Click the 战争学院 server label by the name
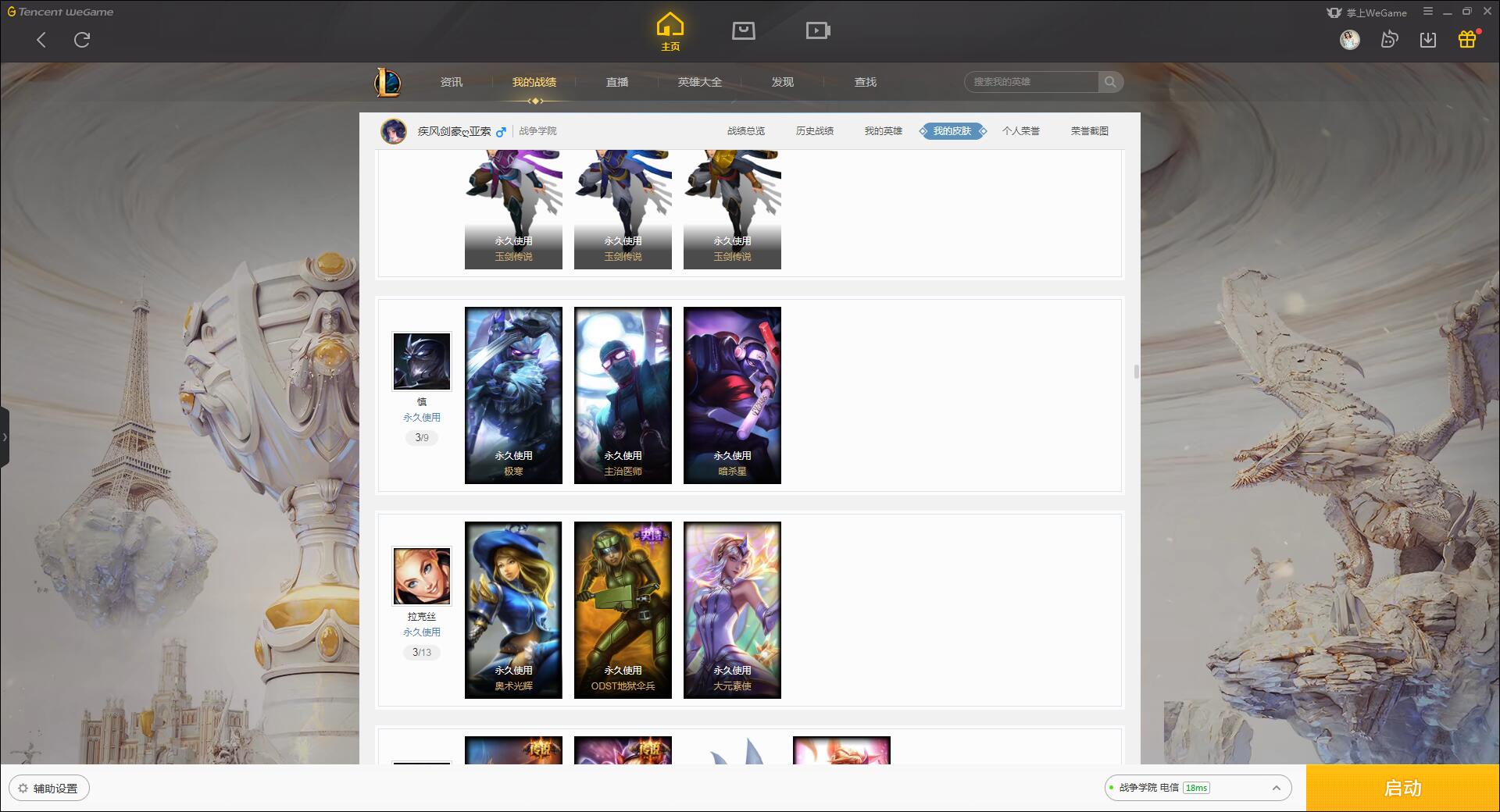Viewport: 1500px width, 812px height. 537,131
